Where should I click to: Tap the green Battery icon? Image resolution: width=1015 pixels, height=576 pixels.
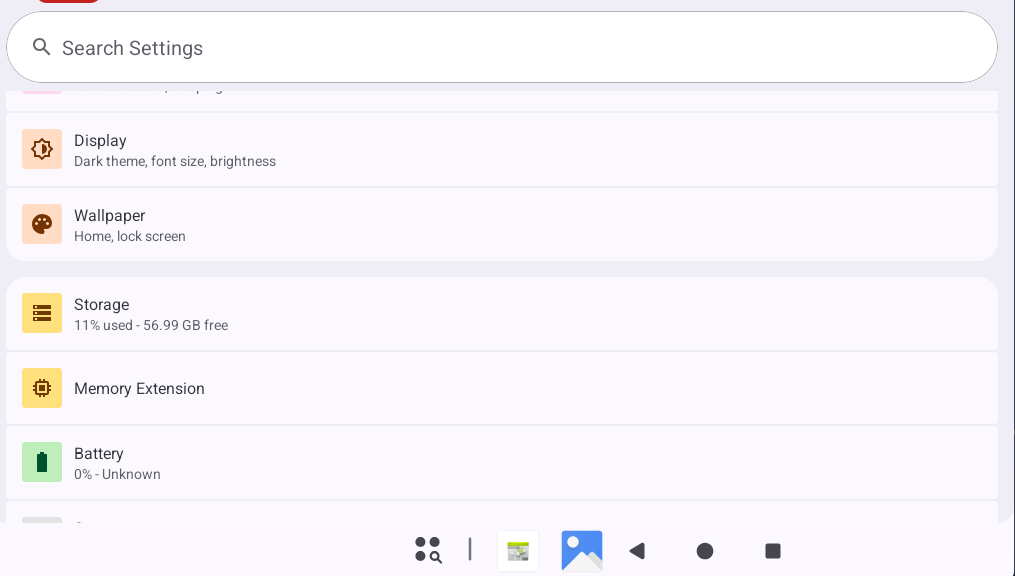pyautogui.click(x=42, y=462)
